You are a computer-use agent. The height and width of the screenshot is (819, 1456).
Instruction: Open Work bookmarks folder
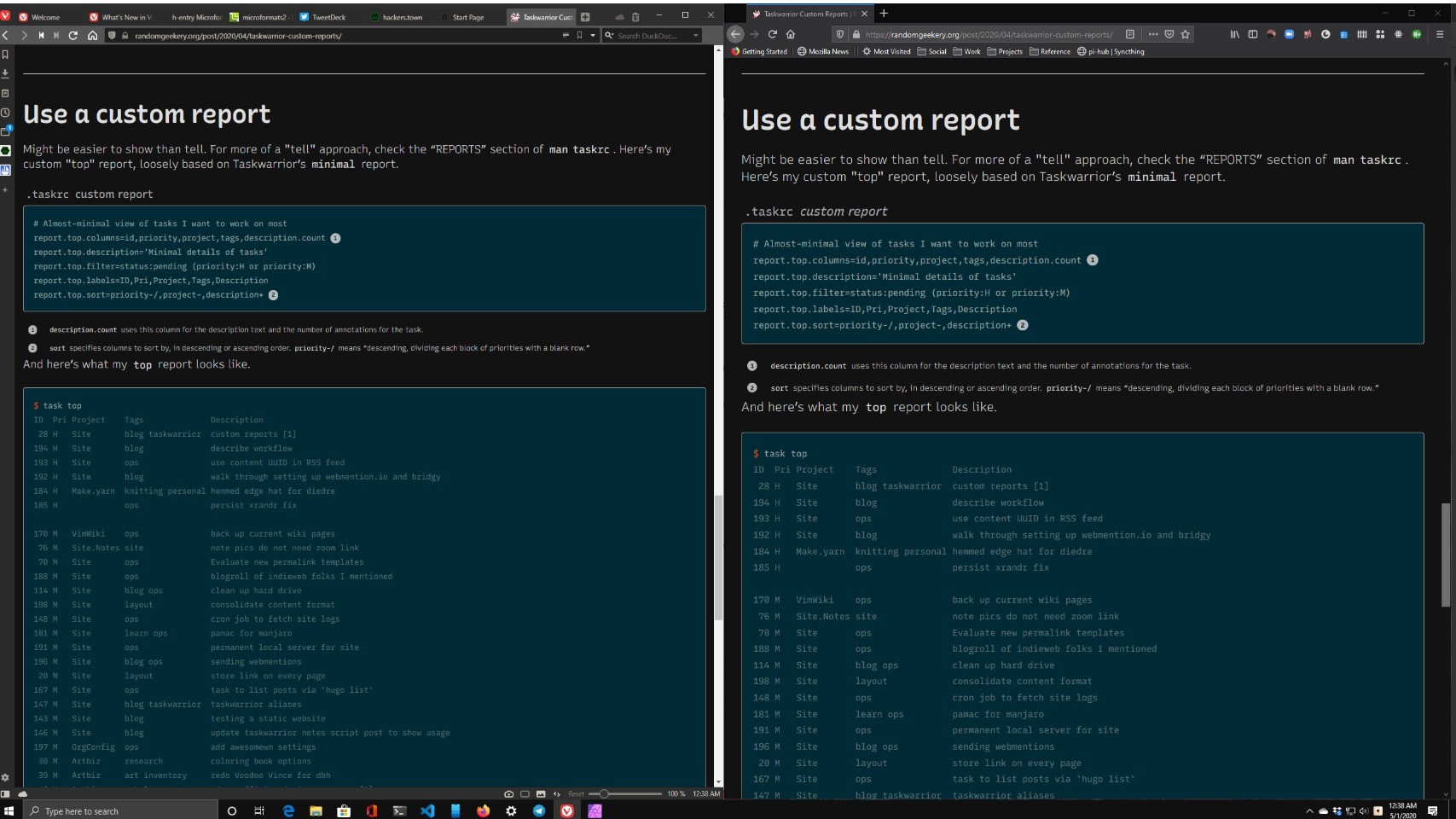[x=967, y=51]
